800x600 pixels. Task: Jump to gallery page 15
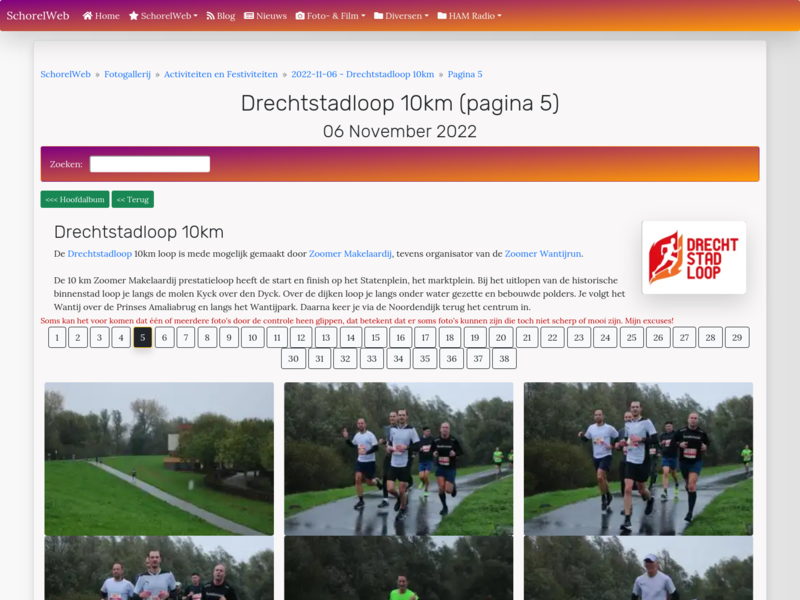pos(376,337)
